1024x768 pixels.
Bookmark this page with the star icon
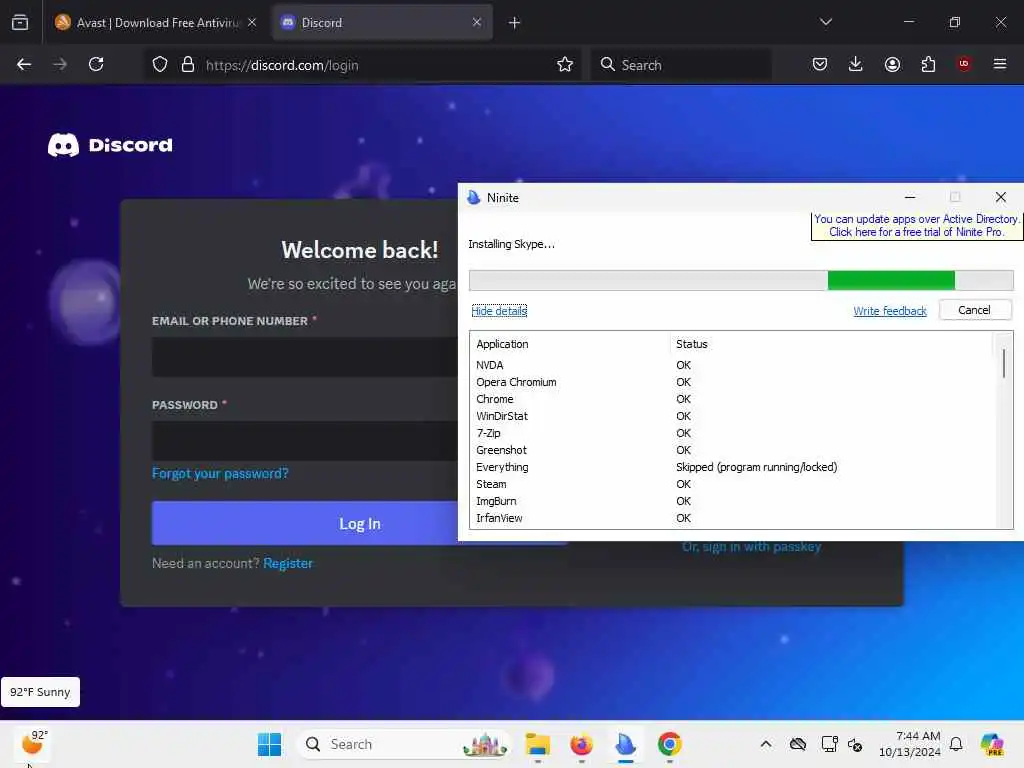pyautogui.click(x=565, y=65)
